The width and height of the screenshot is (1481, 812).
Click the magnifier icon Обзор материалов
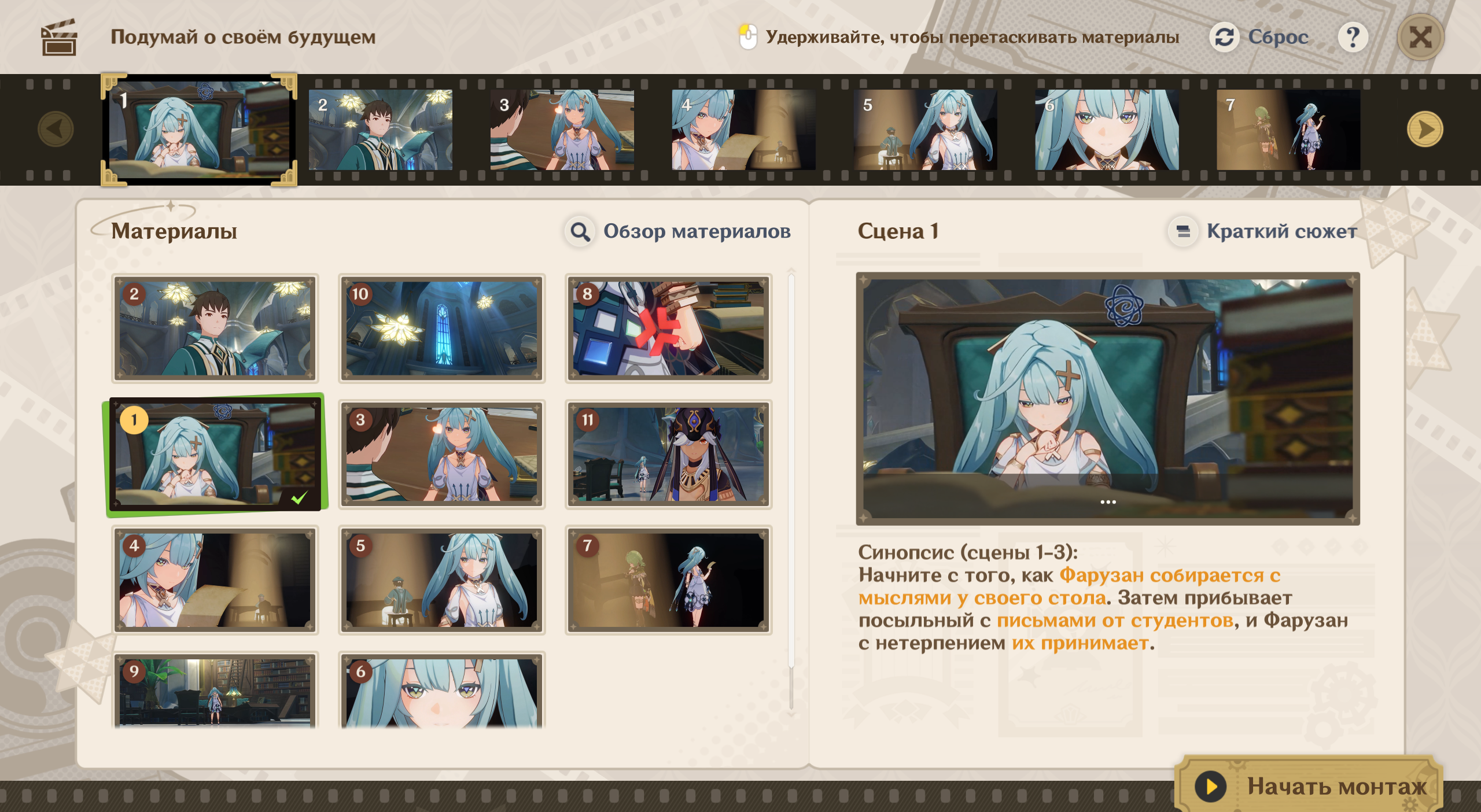pos(580,231)
